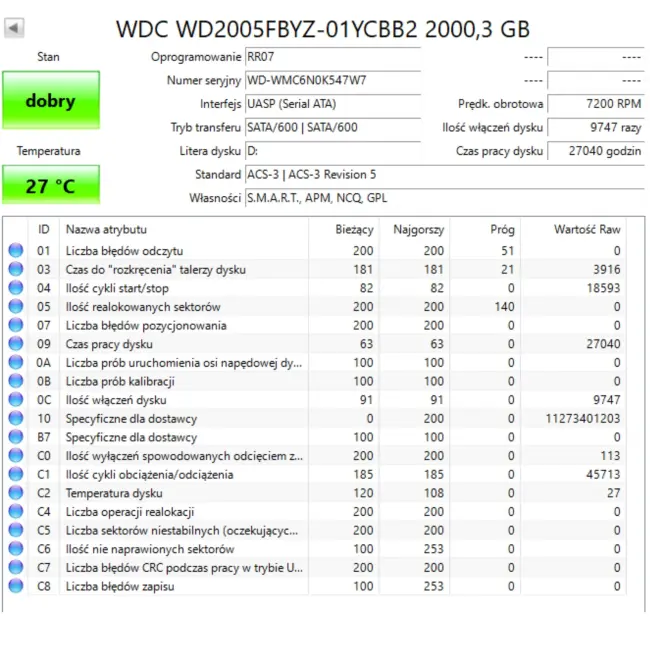The image size is (650, 650).
Task: Select 'Ilość nie naprawionych sektorów' row name
Action: [x=150, y=549]
